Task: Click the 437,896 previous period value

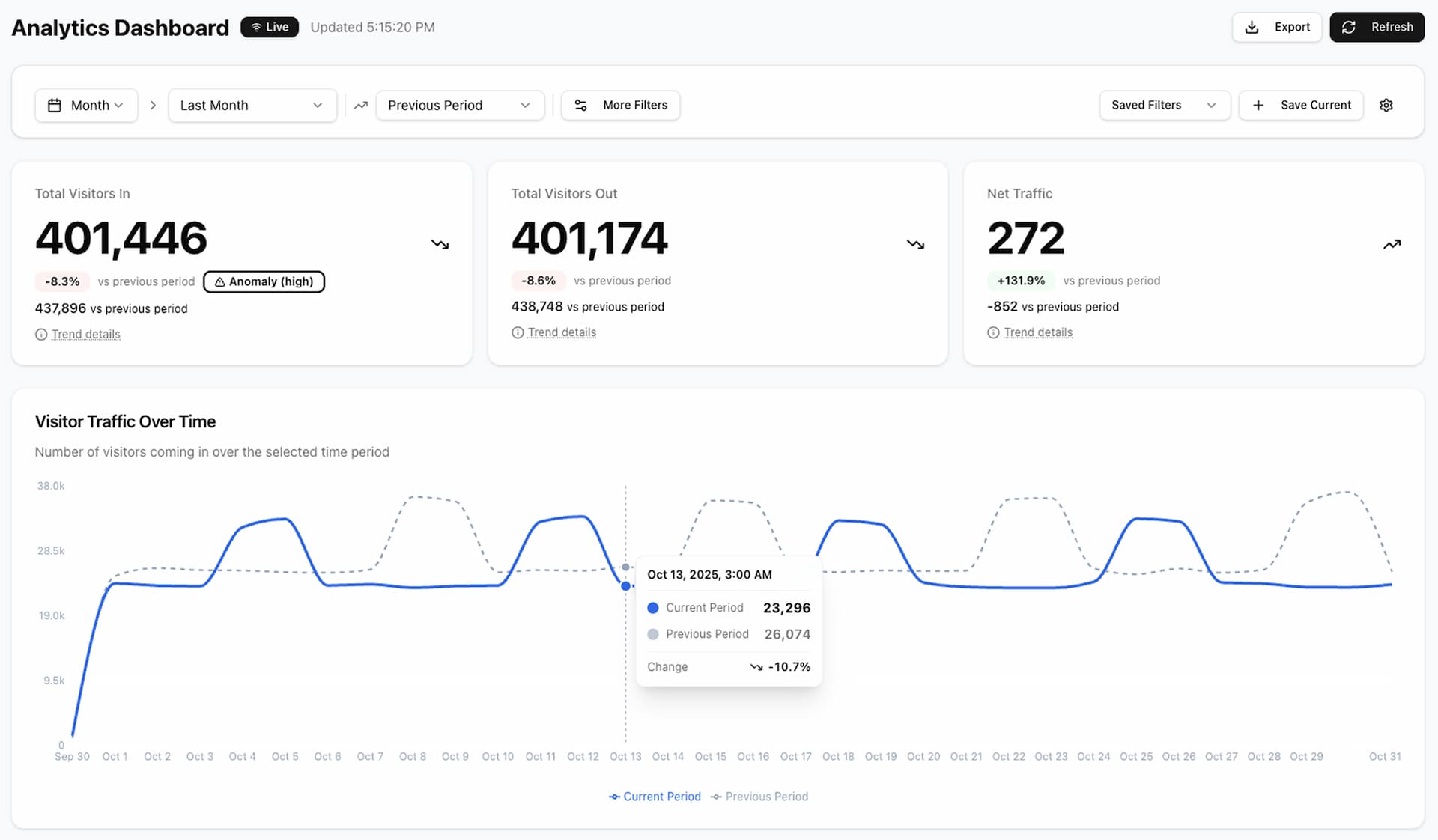Action: click(x=61, y=308)
